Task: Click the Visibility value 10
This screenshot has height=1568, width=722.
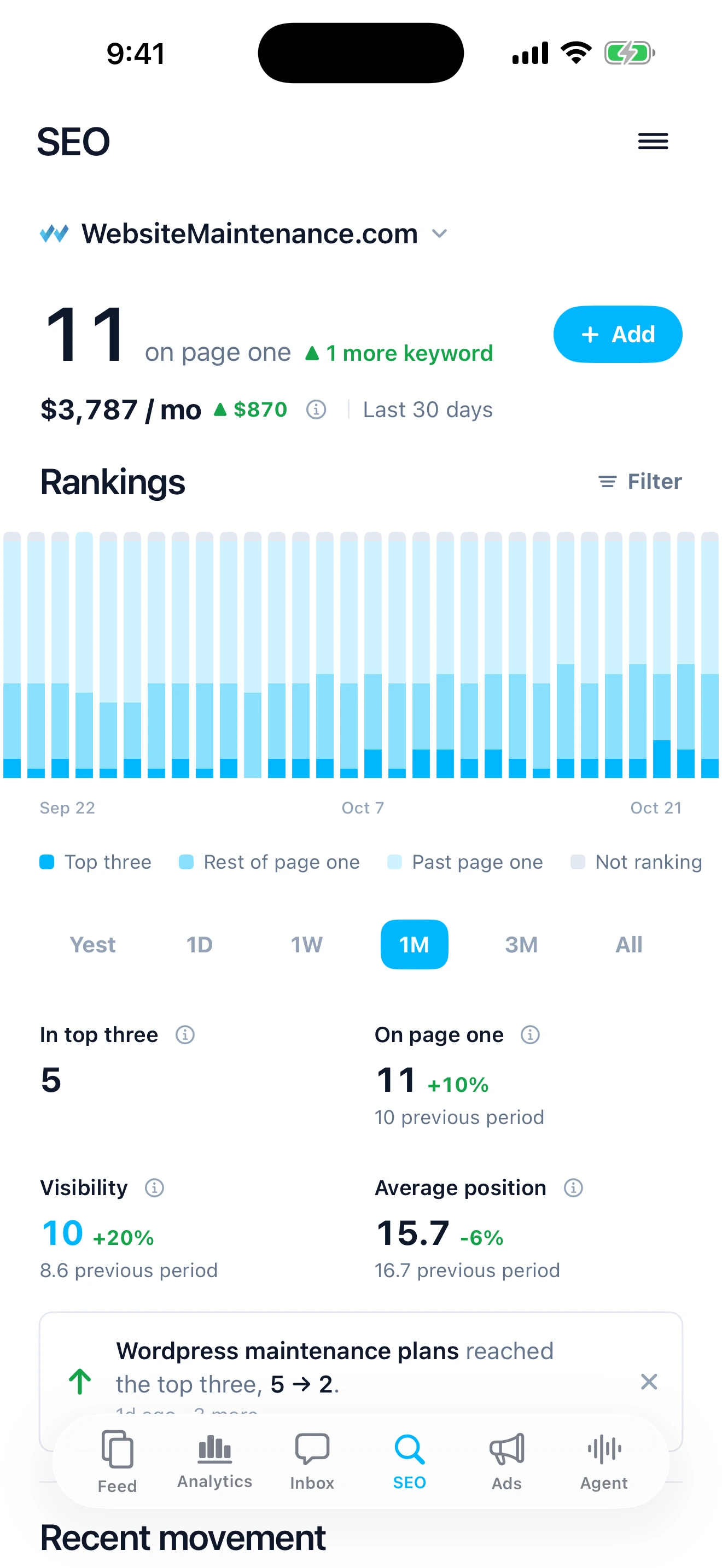Action: coord(62,1233)
